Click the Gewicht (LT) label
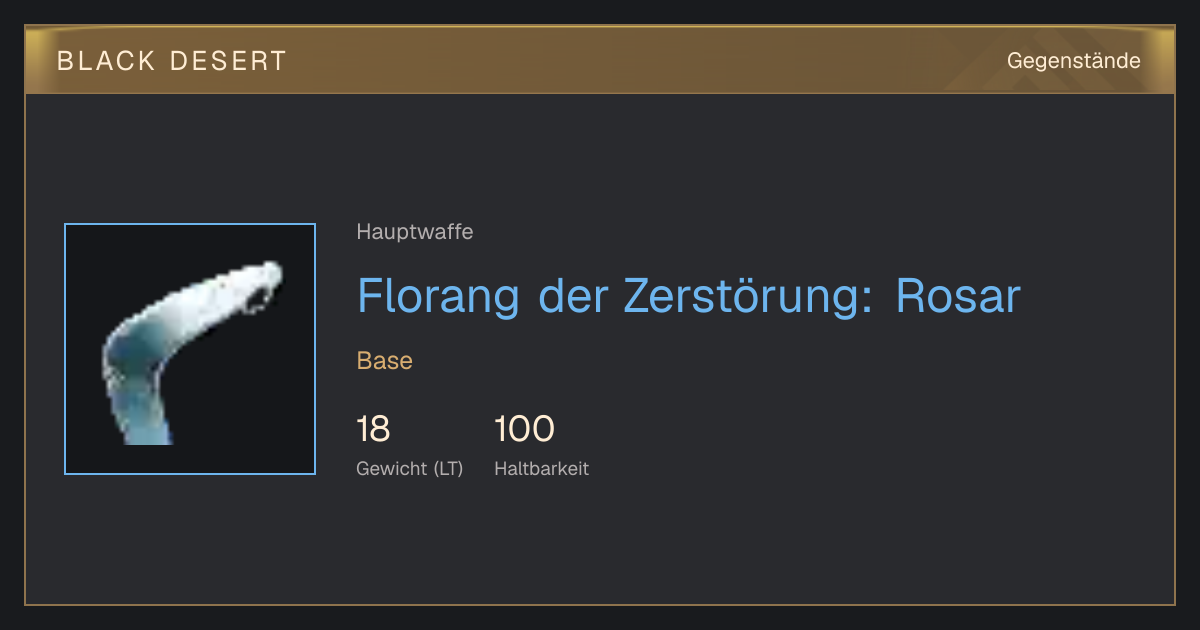 (410, 468)
